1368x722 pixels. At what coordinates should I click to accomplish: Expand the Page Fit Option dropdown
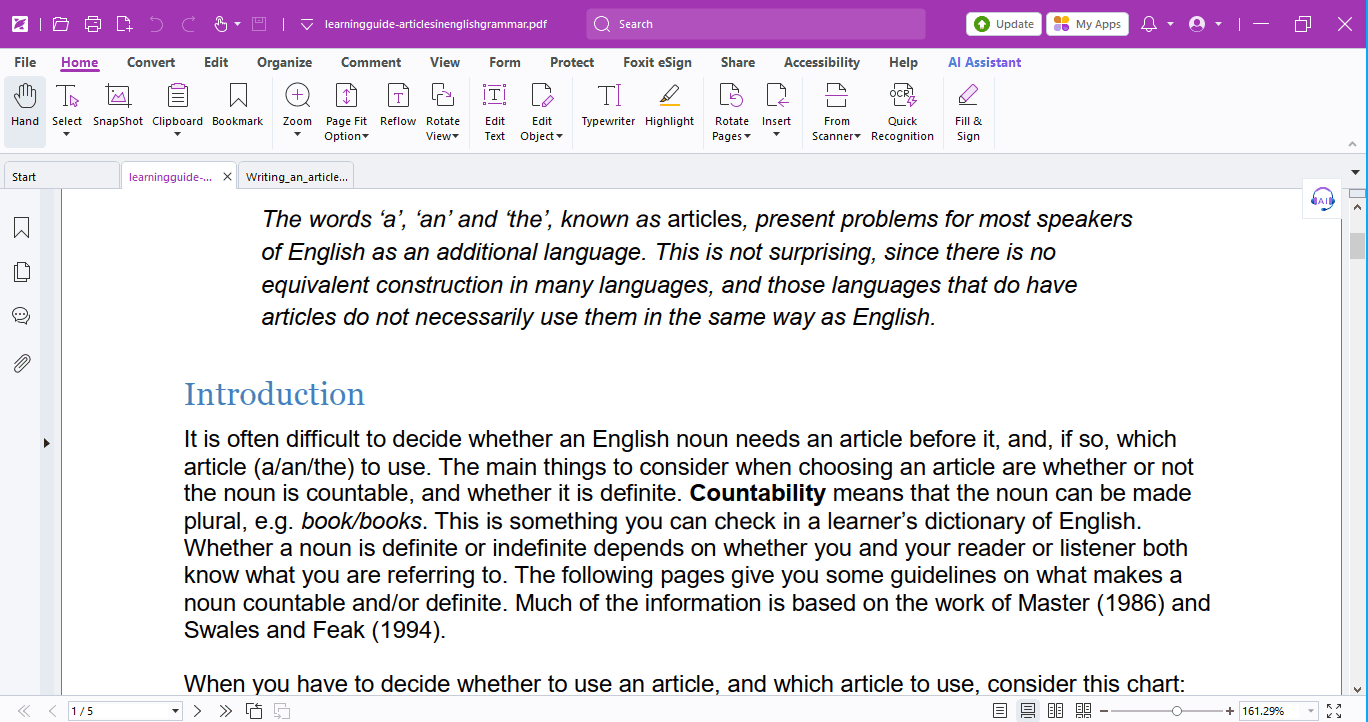366,137
